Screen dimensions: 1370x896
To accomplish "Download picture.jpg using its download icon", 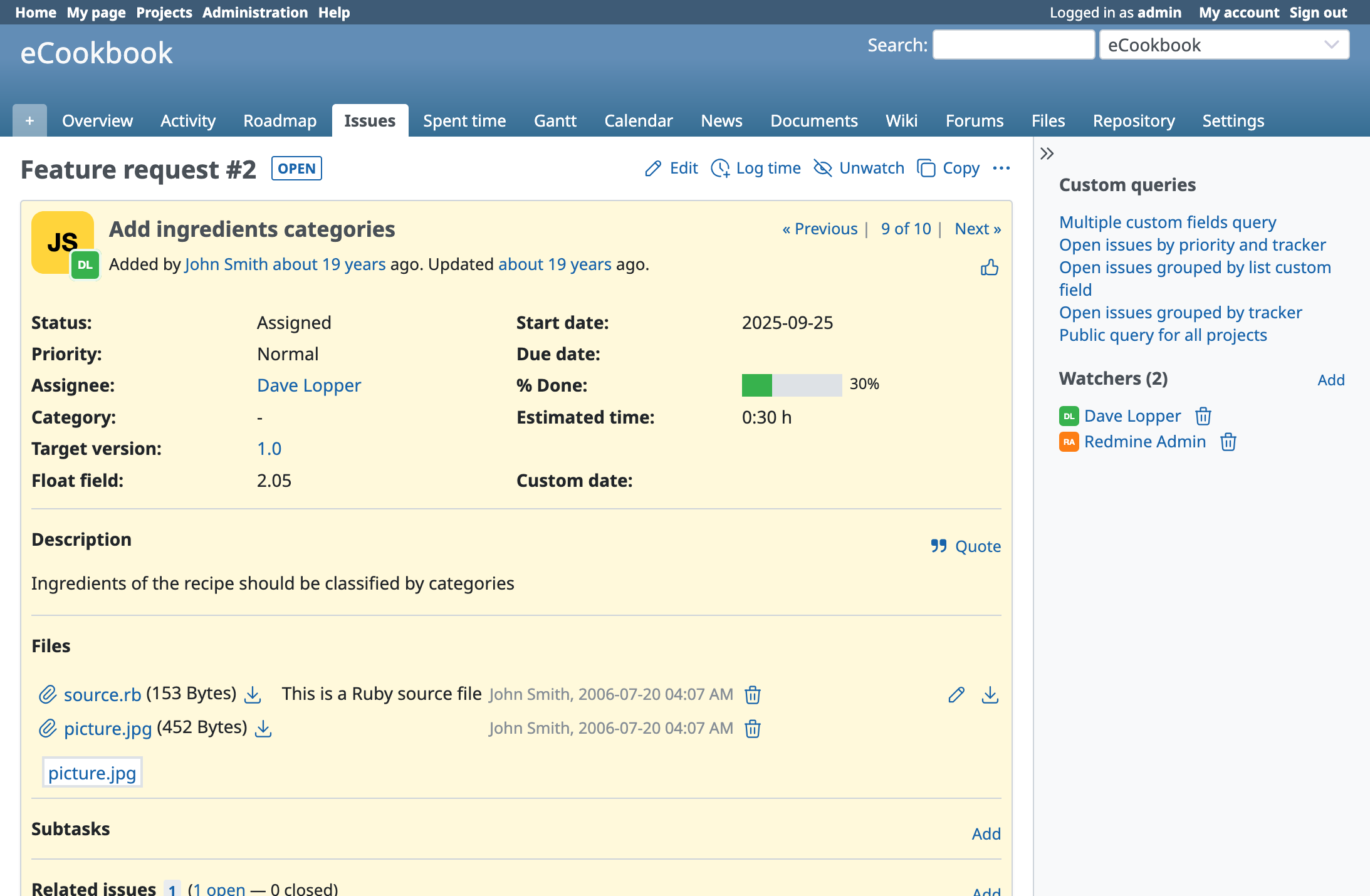I will [x=263, y=728].
